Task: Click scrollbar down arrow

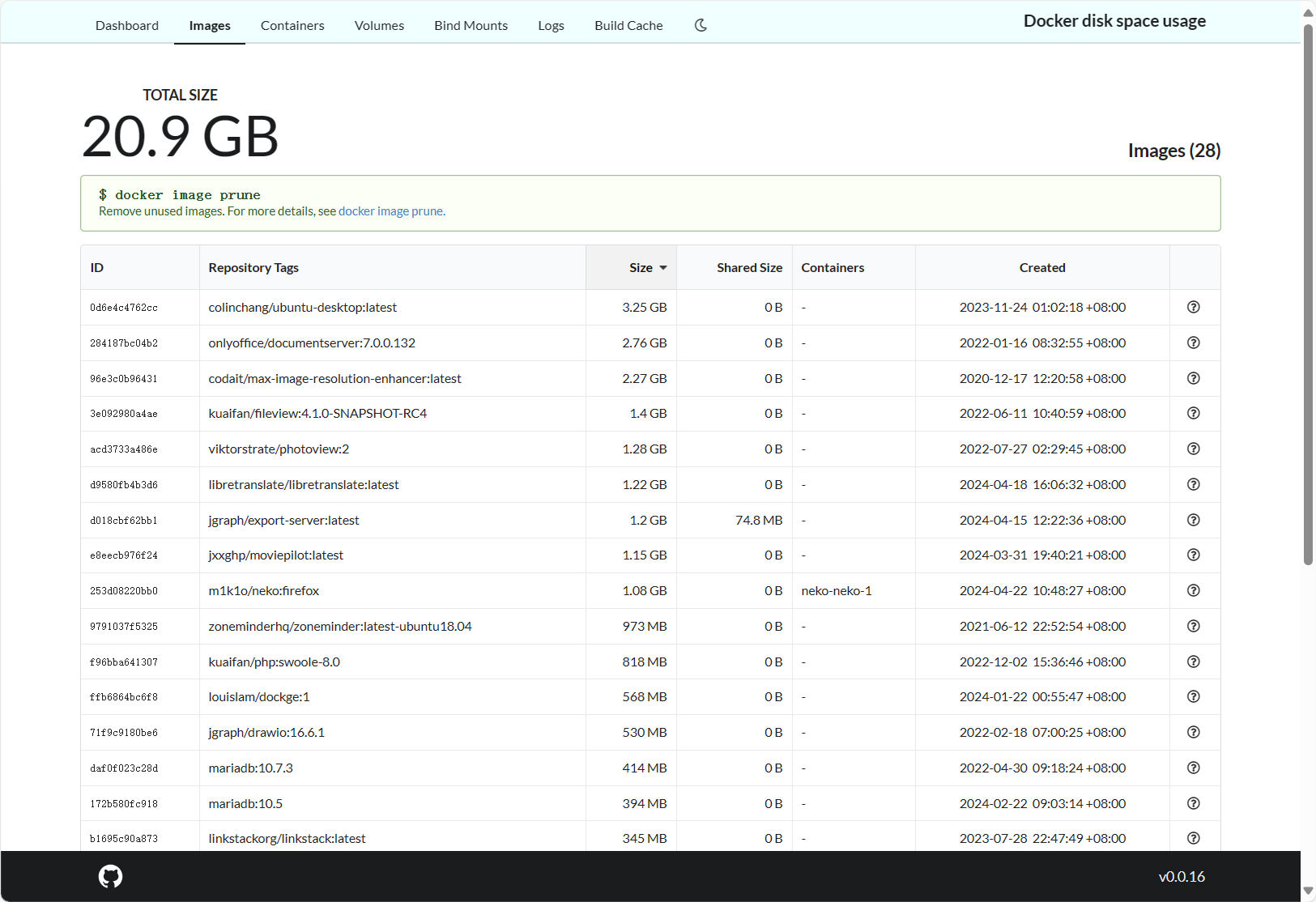Action: [x=1308, y=891]
